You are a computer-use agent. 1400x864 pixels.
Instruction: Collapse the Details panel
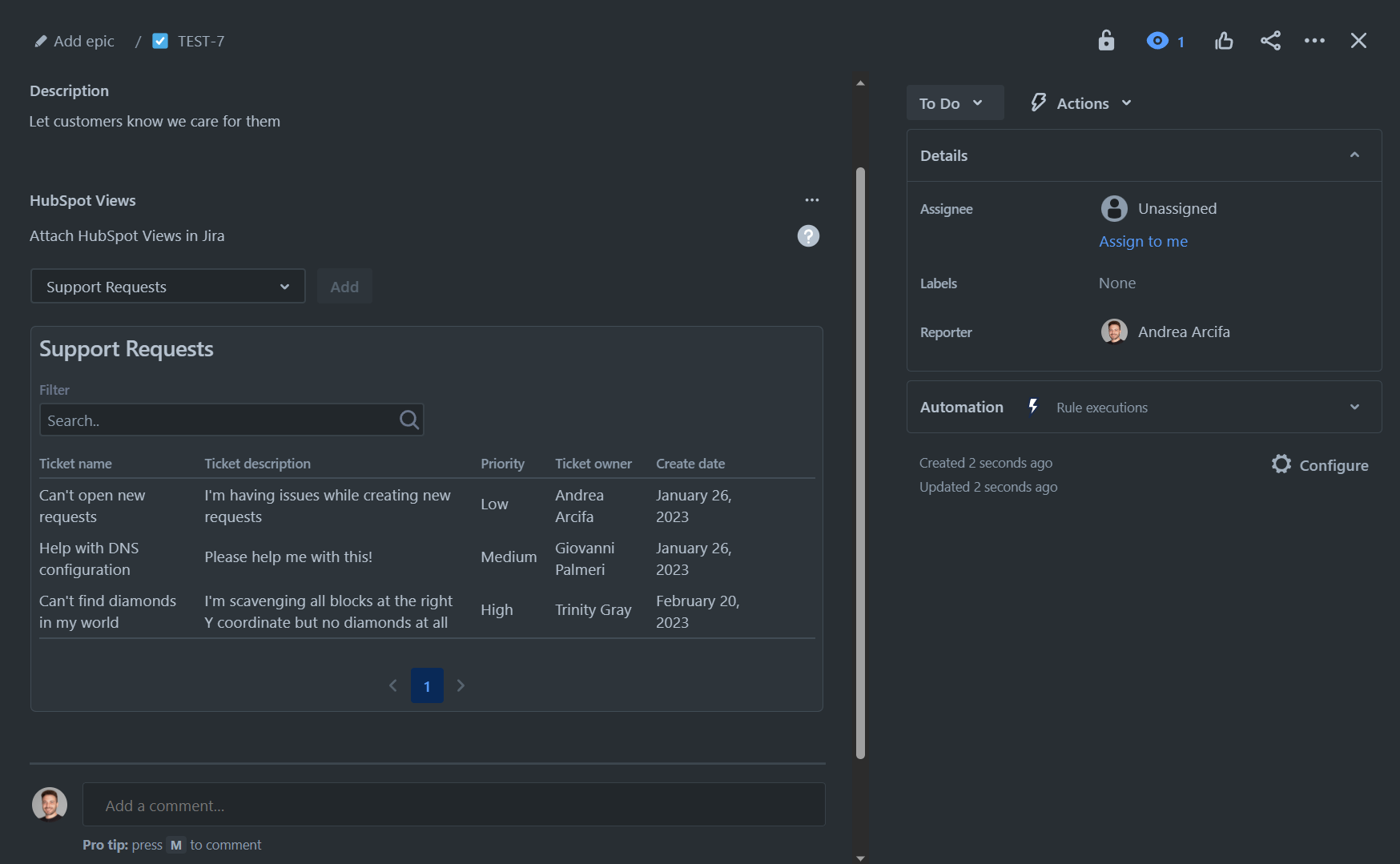click(x=1354, y=155)
